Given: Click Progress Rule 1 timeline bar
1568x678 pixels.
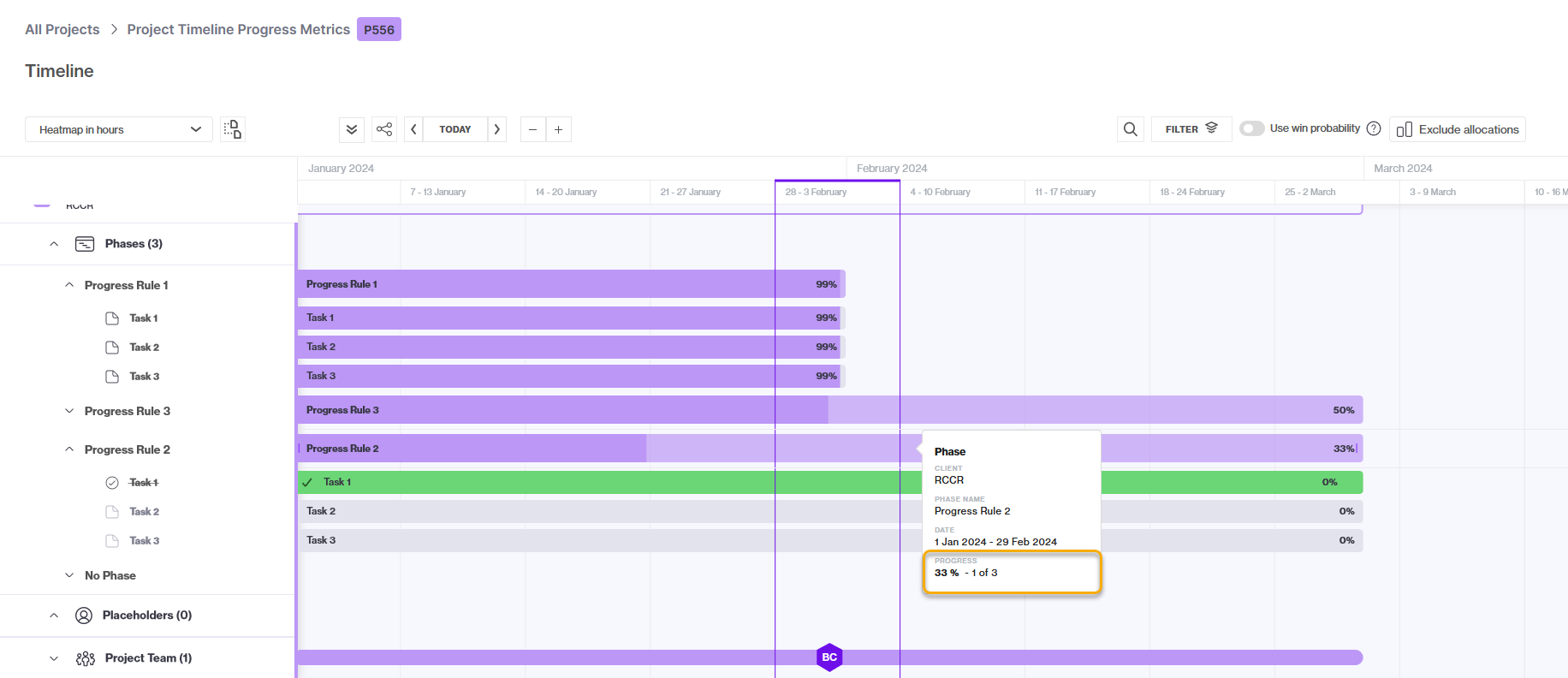Looking at the screenshot, I should point(572,284).
